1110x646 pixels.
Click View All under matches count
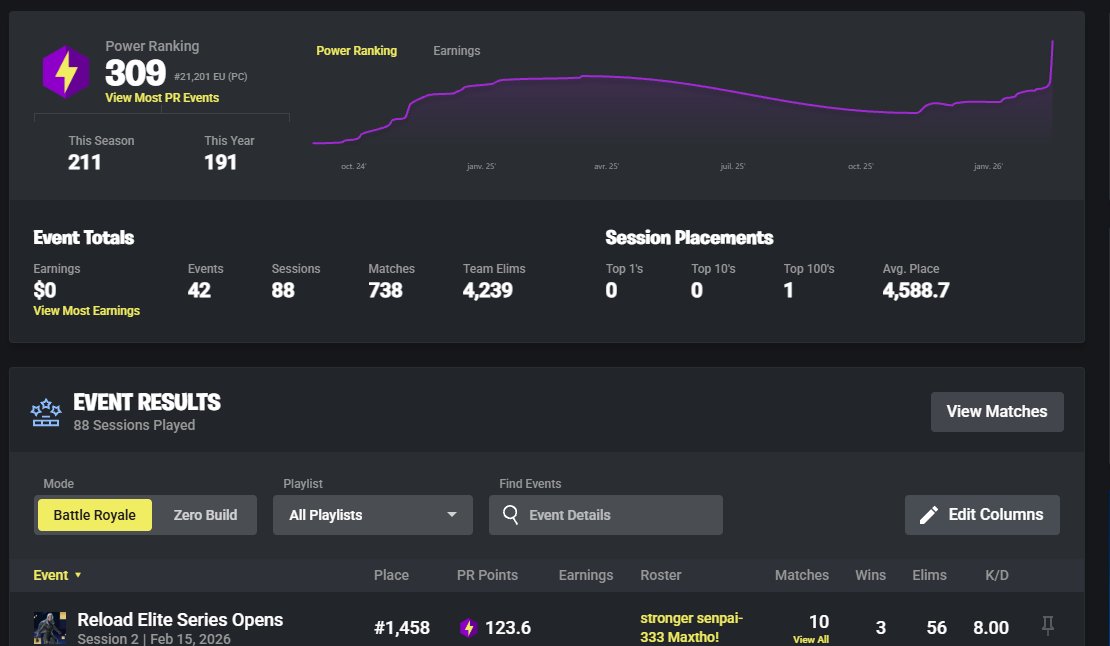pos(811,640)
